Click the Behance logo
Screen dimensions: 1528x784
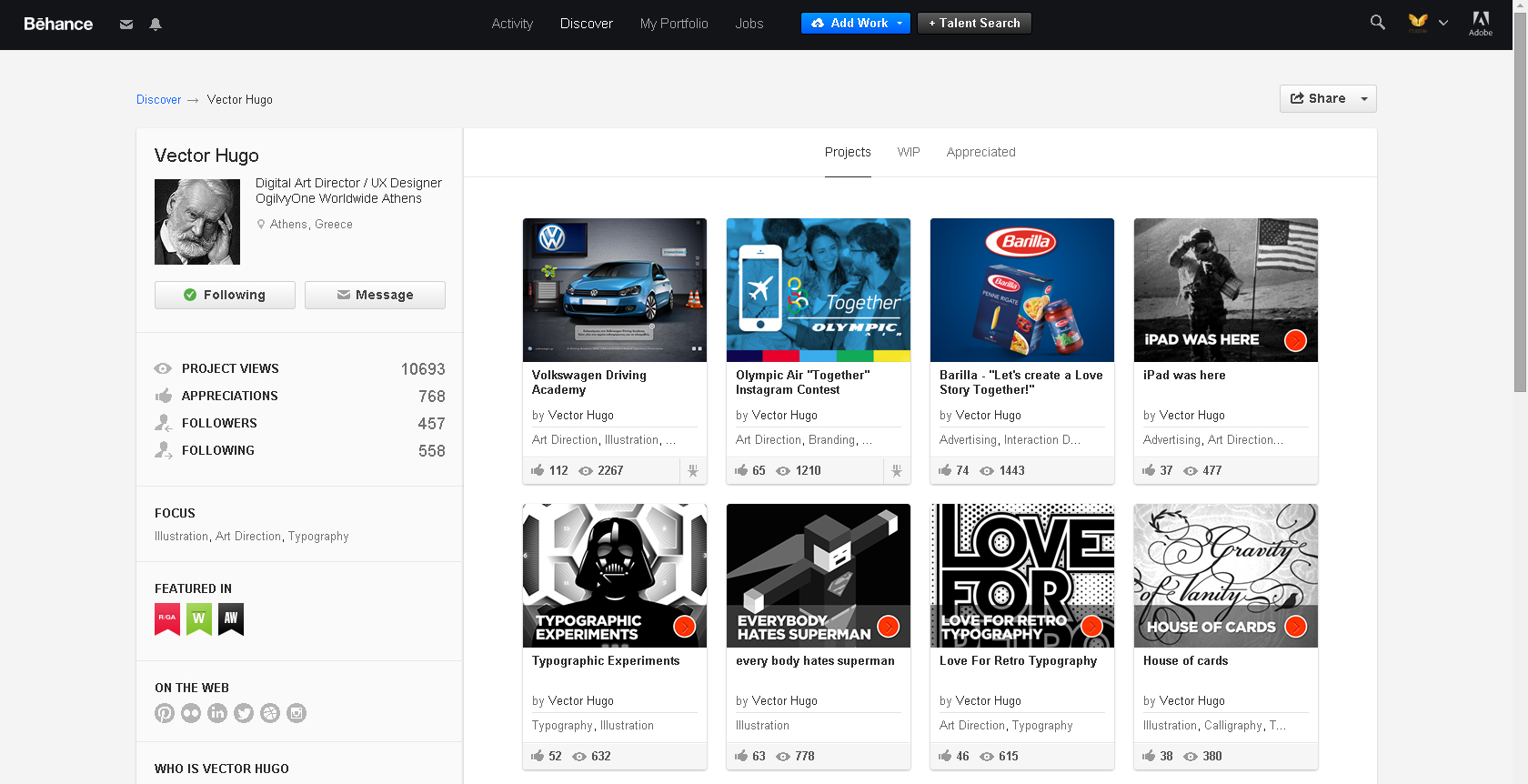58,24
